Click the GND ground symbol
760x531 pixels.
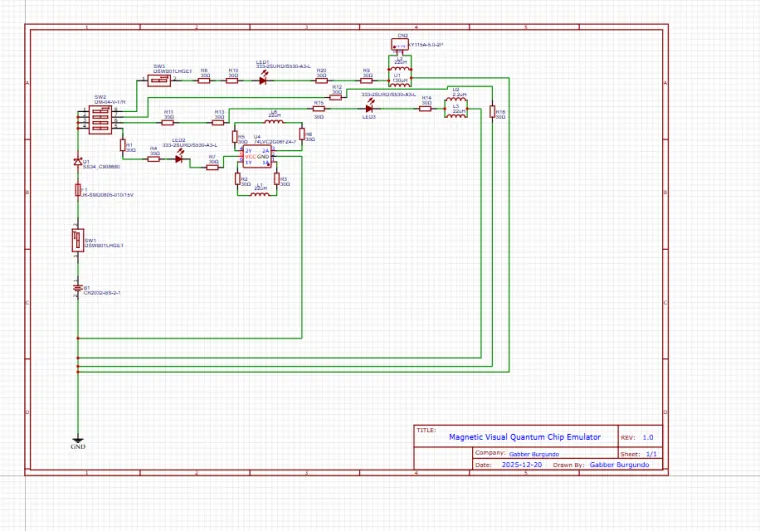pos(78,441)
